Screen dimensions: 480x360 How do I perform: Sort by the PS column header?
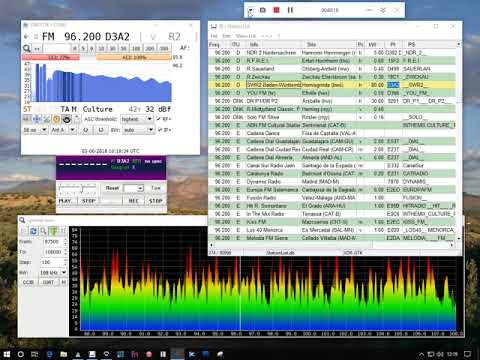(429, 44)
